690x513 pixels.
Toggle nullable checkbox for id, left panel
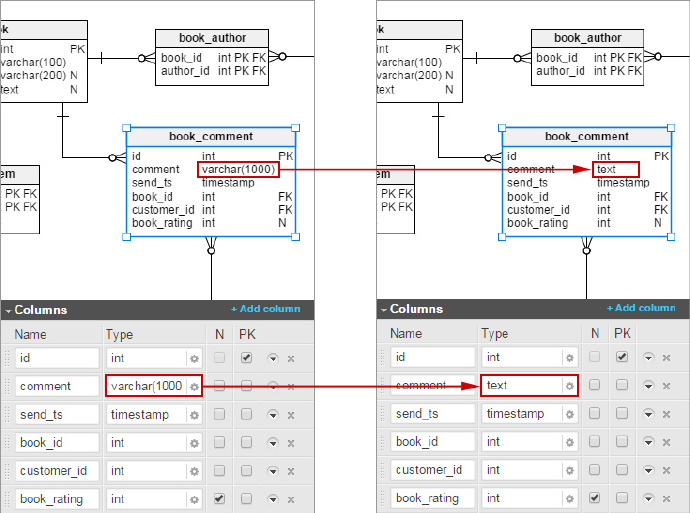tap(219, 358)
